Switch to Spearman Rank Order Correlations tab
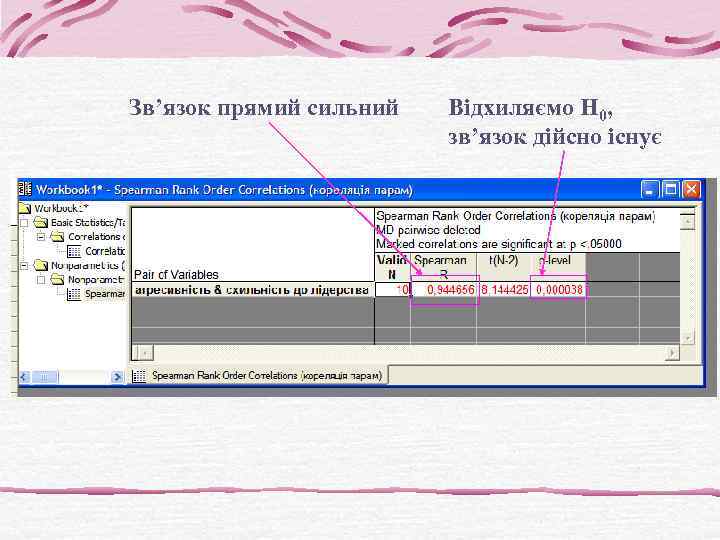Image resolution: width=720 pixels, height=540 pixels. (x=259, y=376)
